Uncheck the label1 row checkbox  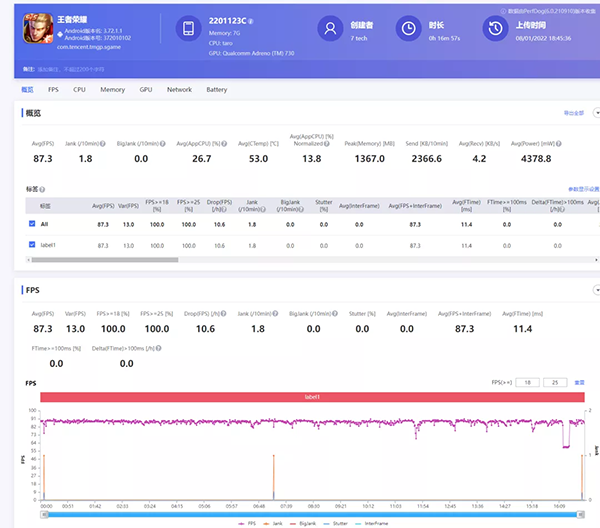pos(33,244)
